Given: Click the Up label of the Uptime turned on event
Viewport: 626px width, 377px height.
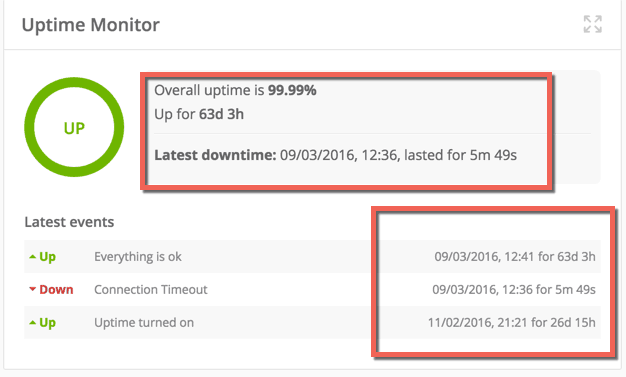Looking at the screenshot, I should 48,323.
